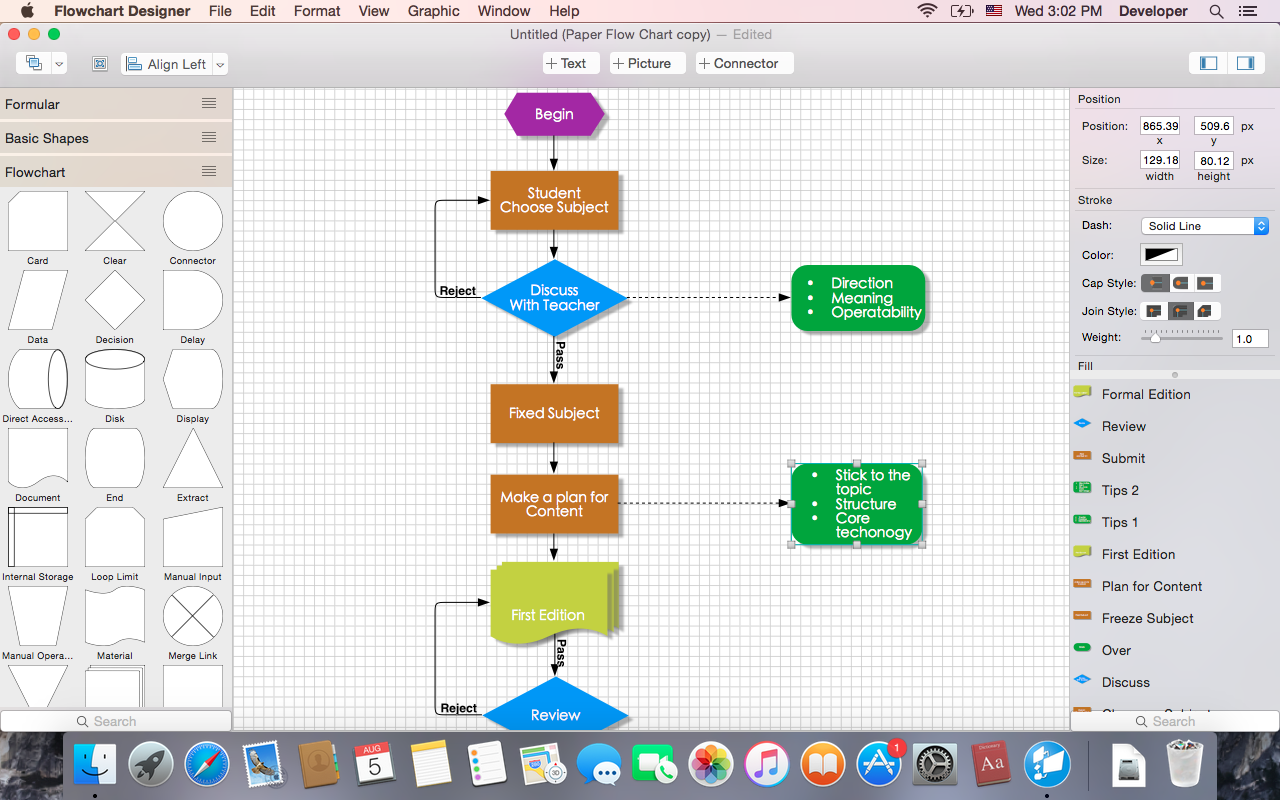This screenshot has height=800, width=1280.
Task: Open the File menu
Action: pyautogui.click(x=220, y=11)
